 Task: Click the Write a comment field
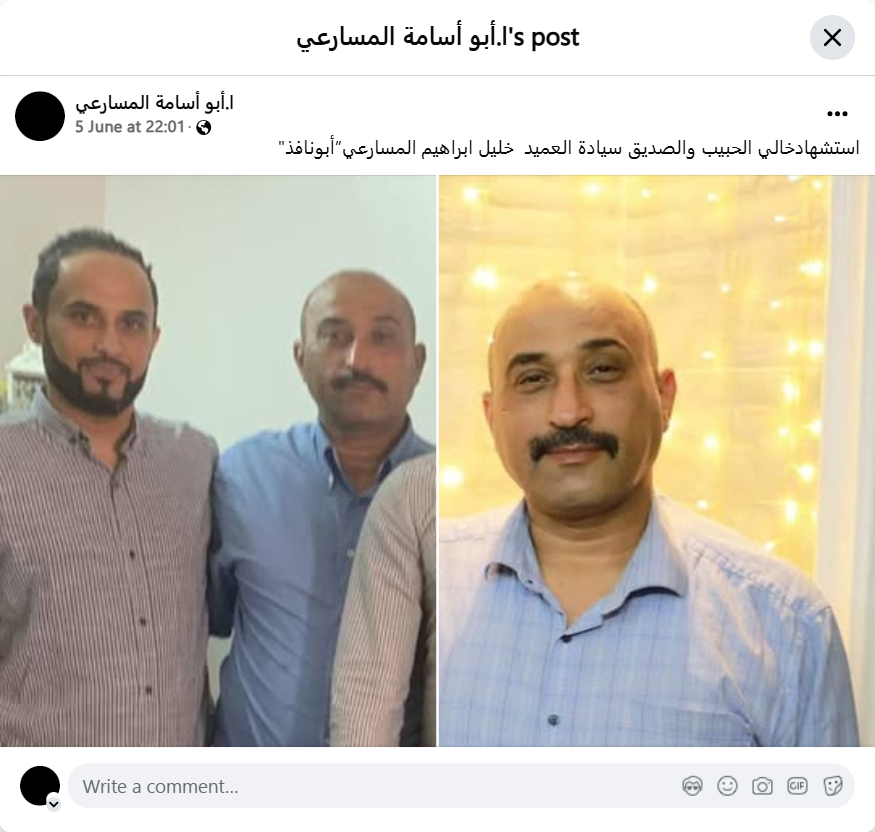(x=461, y=786)
